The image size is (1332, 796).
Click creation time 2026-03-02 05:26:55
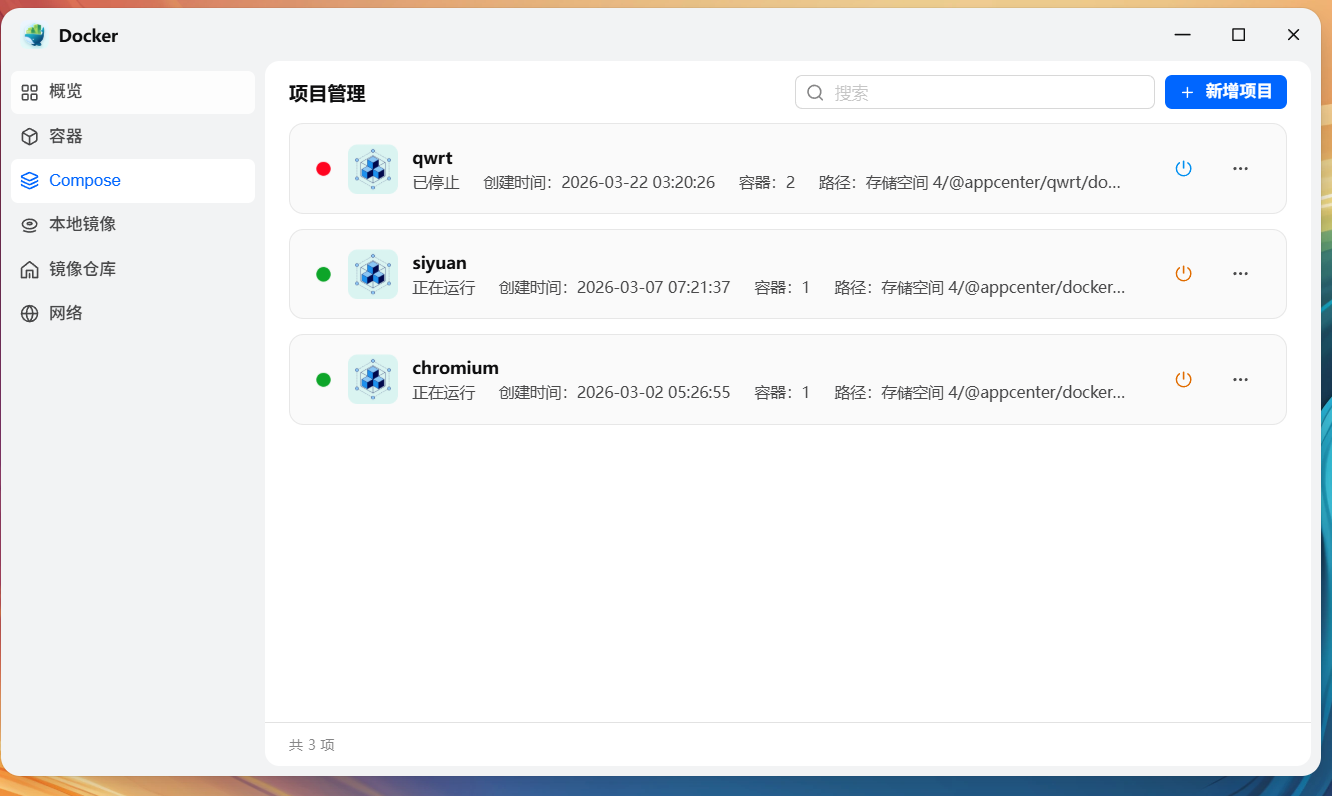pos(615,392)
